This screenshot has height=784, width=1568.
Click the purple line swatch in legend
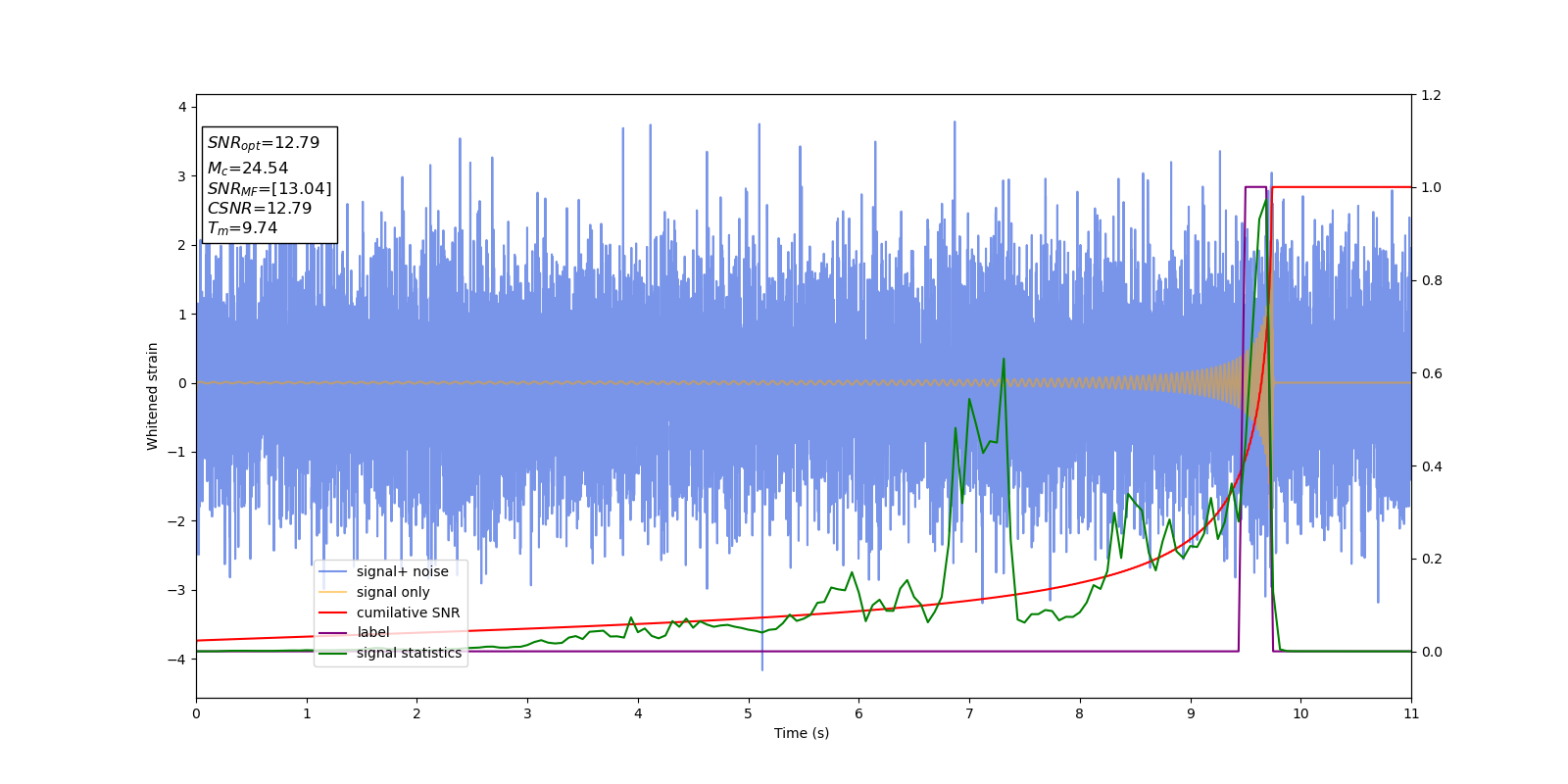(333, 633)
